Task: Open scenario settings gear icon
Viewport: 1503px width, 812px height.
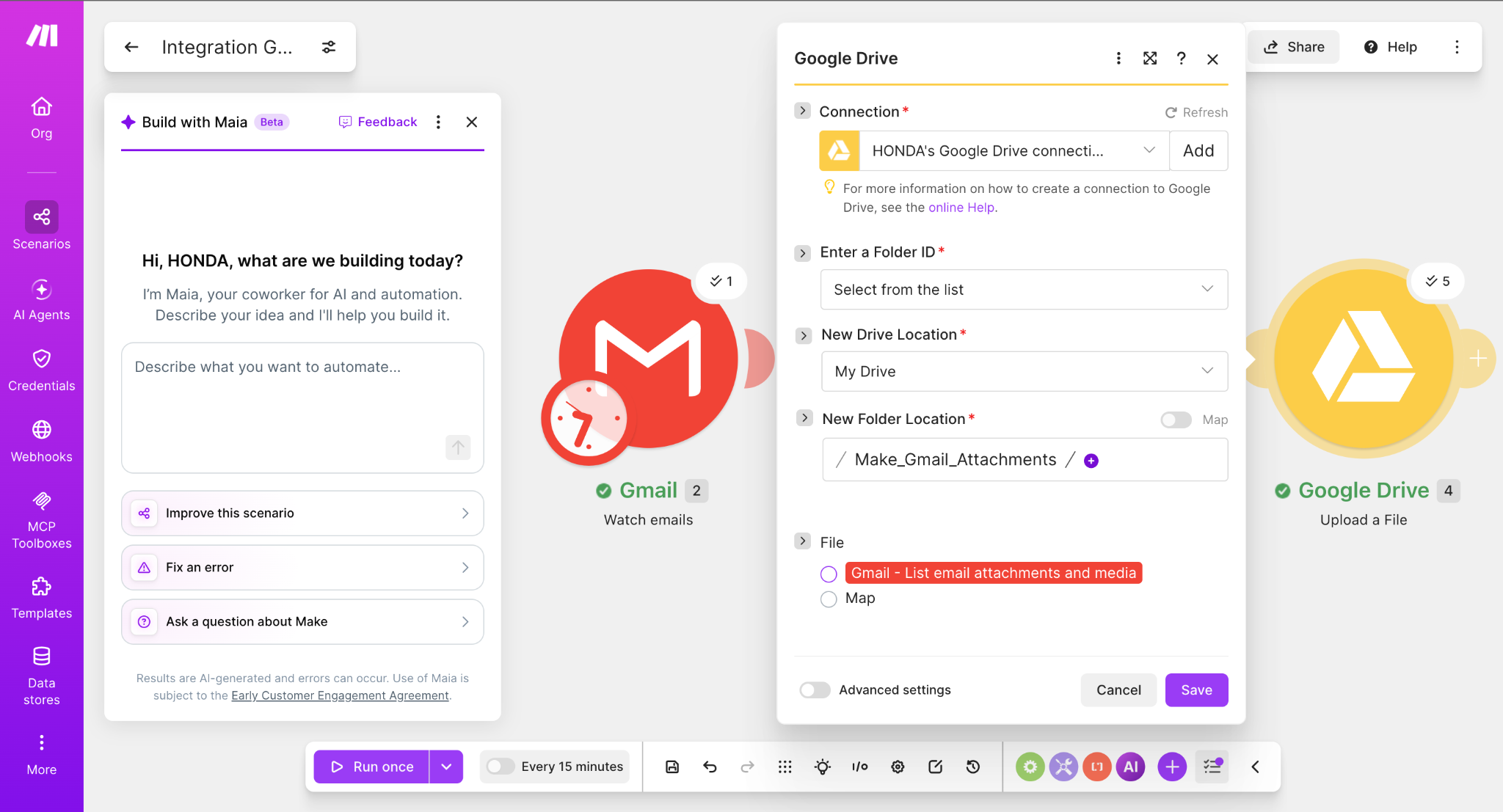Action: click(x=898, y=767)
